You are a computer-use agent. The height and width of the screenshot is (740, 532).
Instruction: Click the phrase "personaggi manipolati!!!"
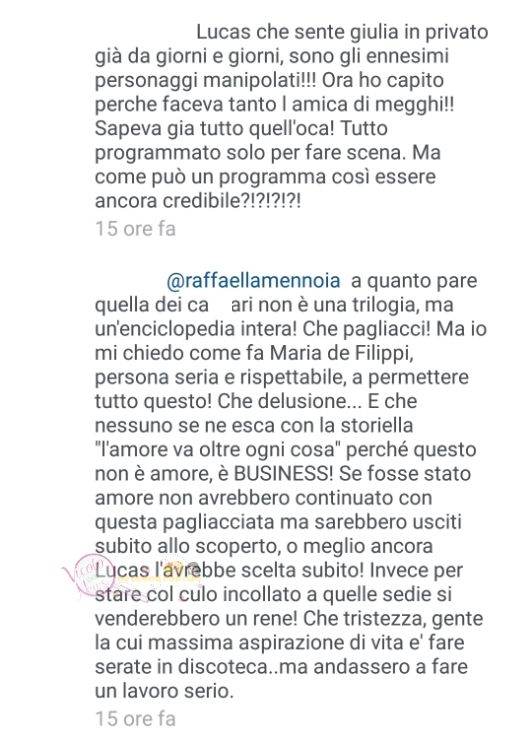[206, 81]
